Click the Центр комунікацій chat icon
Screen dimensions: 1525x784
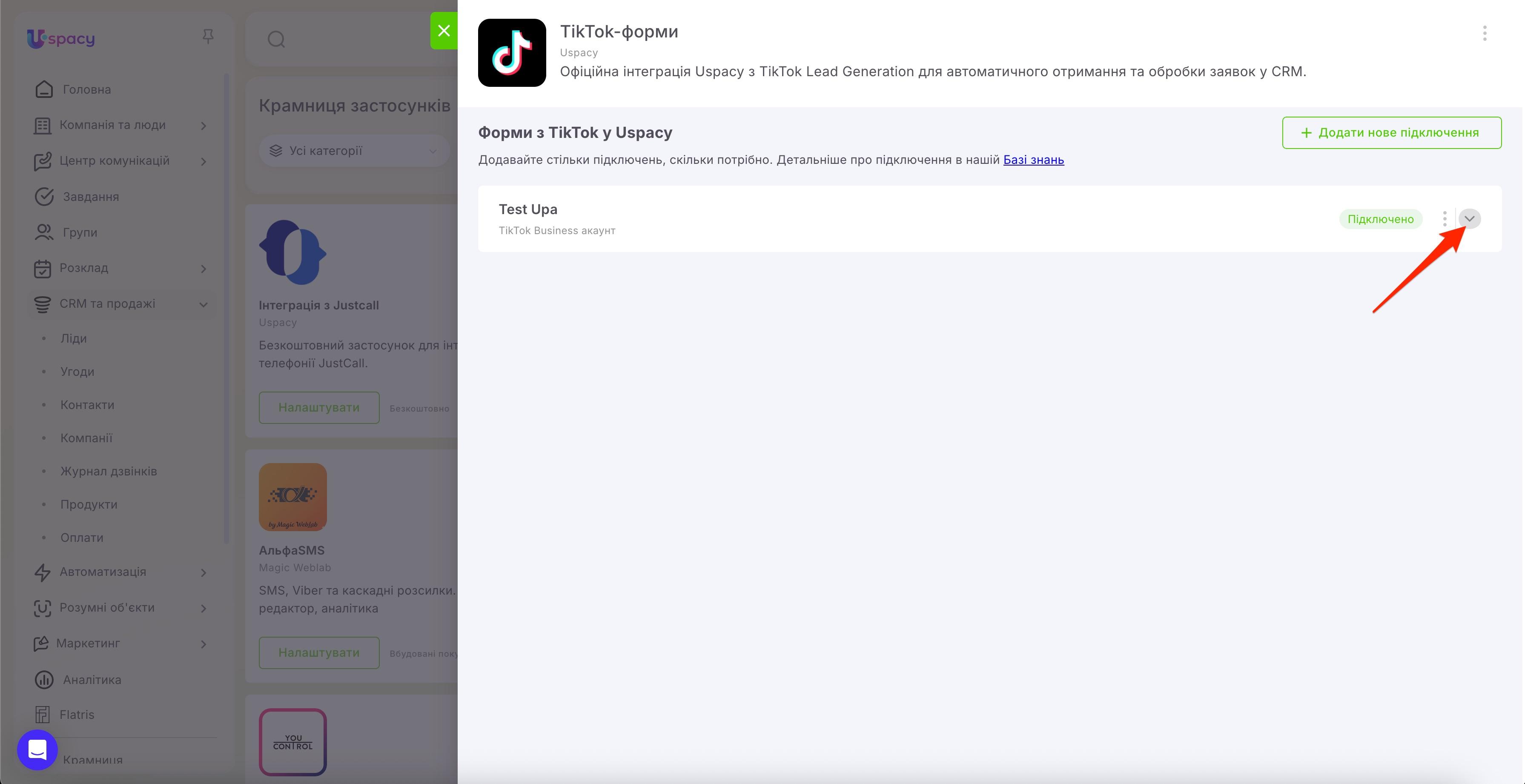(42, 162)
